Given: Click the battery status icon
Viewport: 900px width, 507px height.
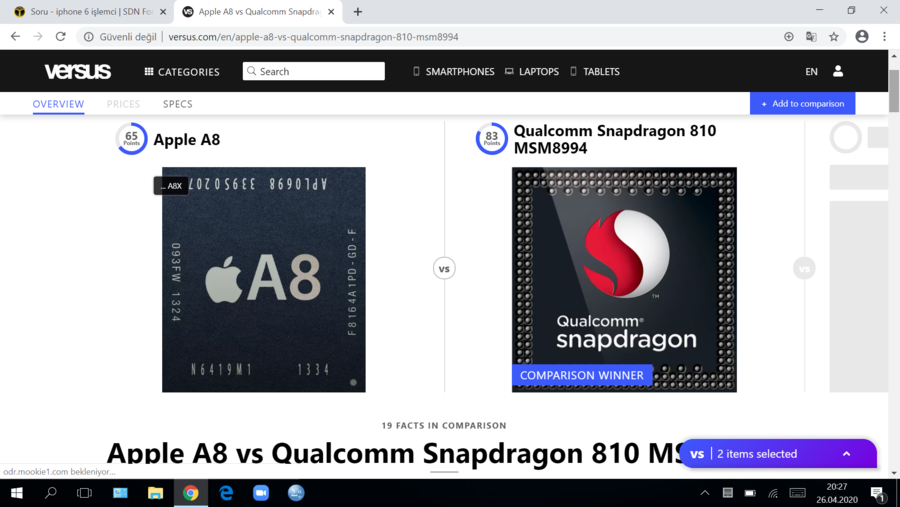Looking at the screenshot, I should (x=750, y=493).
